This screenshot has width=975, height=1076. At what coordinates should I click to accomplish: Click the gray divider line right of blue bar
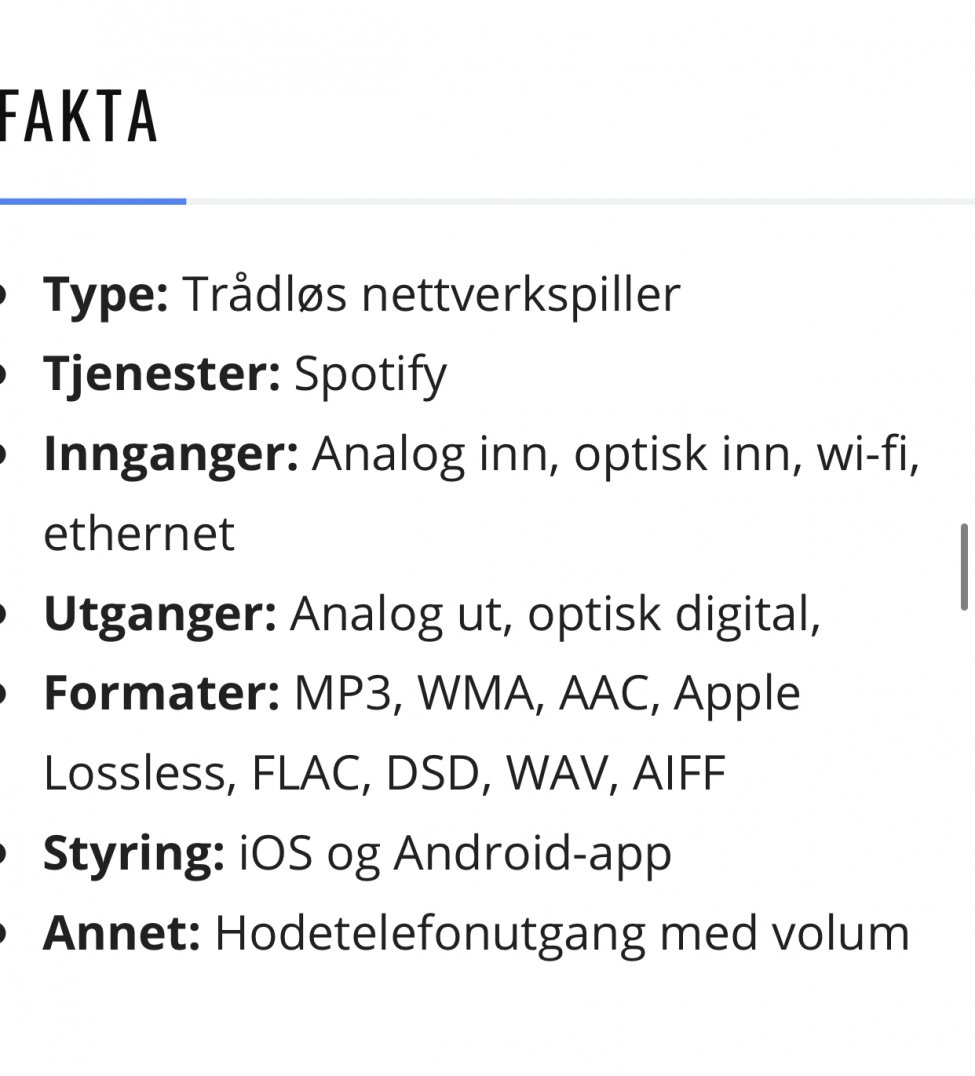click(x=580, y=201)
